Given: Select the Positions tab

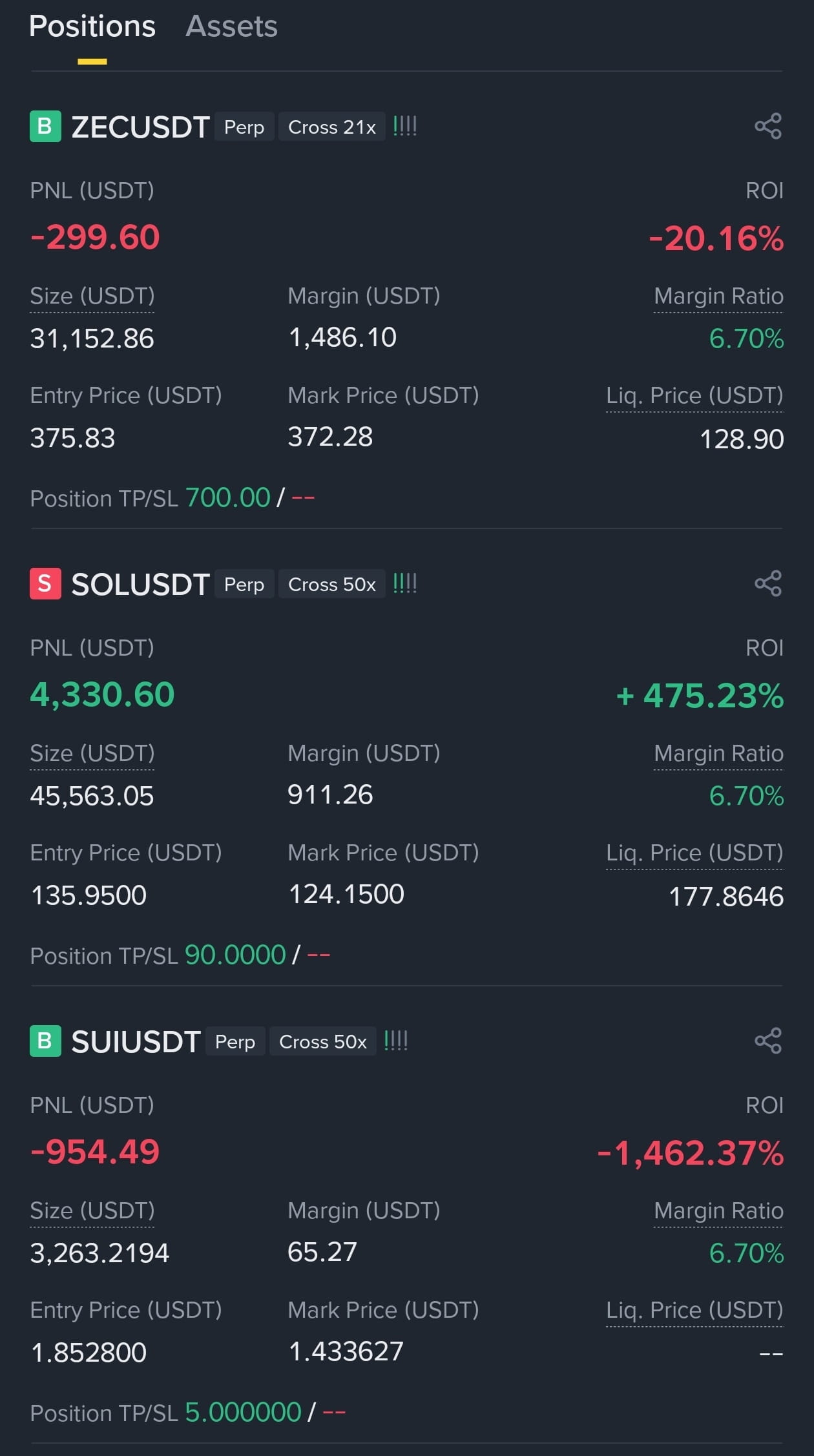Looking at the screenshot, I should click(x=92, y=26).
